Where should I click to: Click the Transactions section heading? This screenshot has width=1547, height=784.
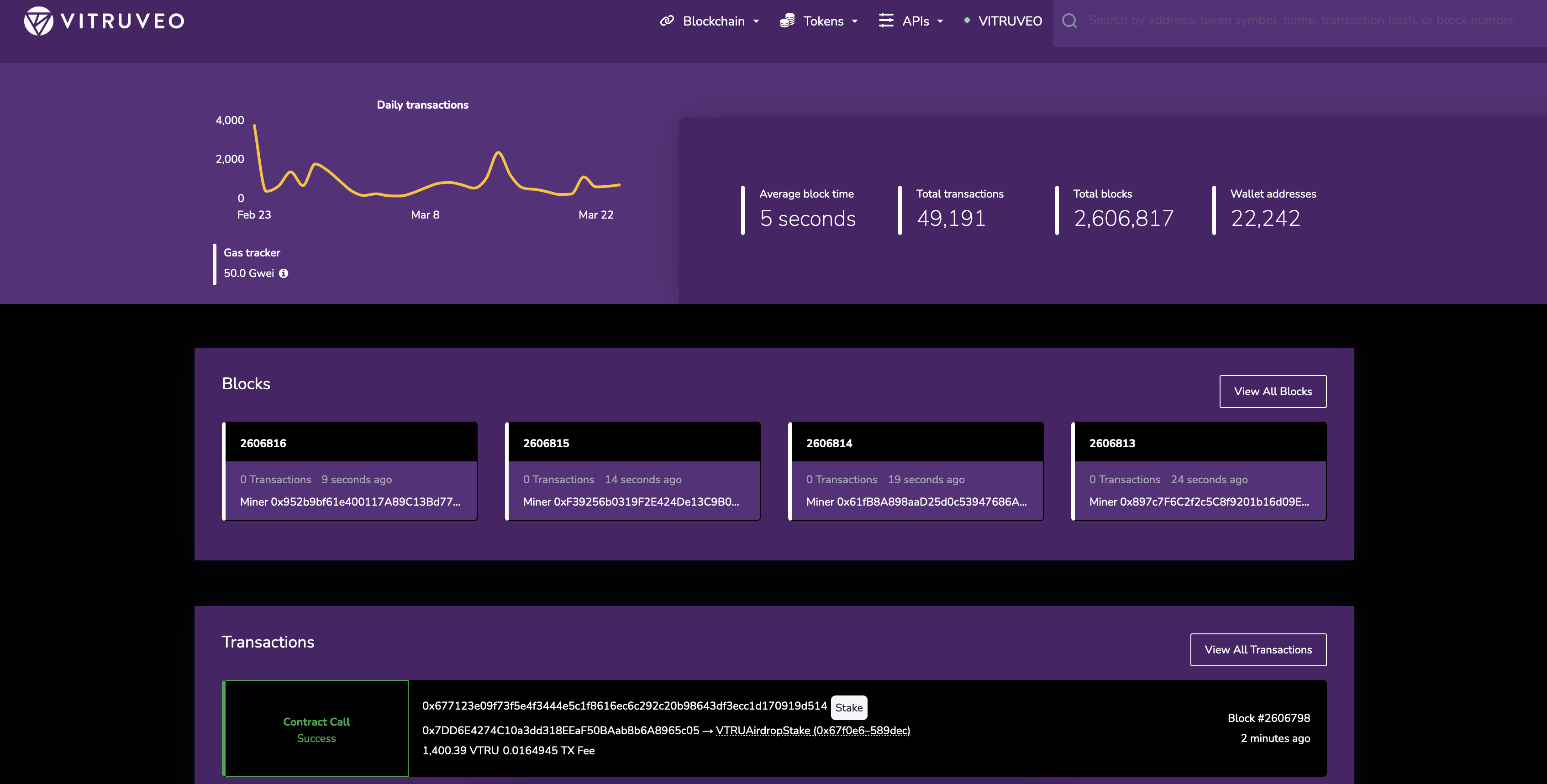[268, 643]
